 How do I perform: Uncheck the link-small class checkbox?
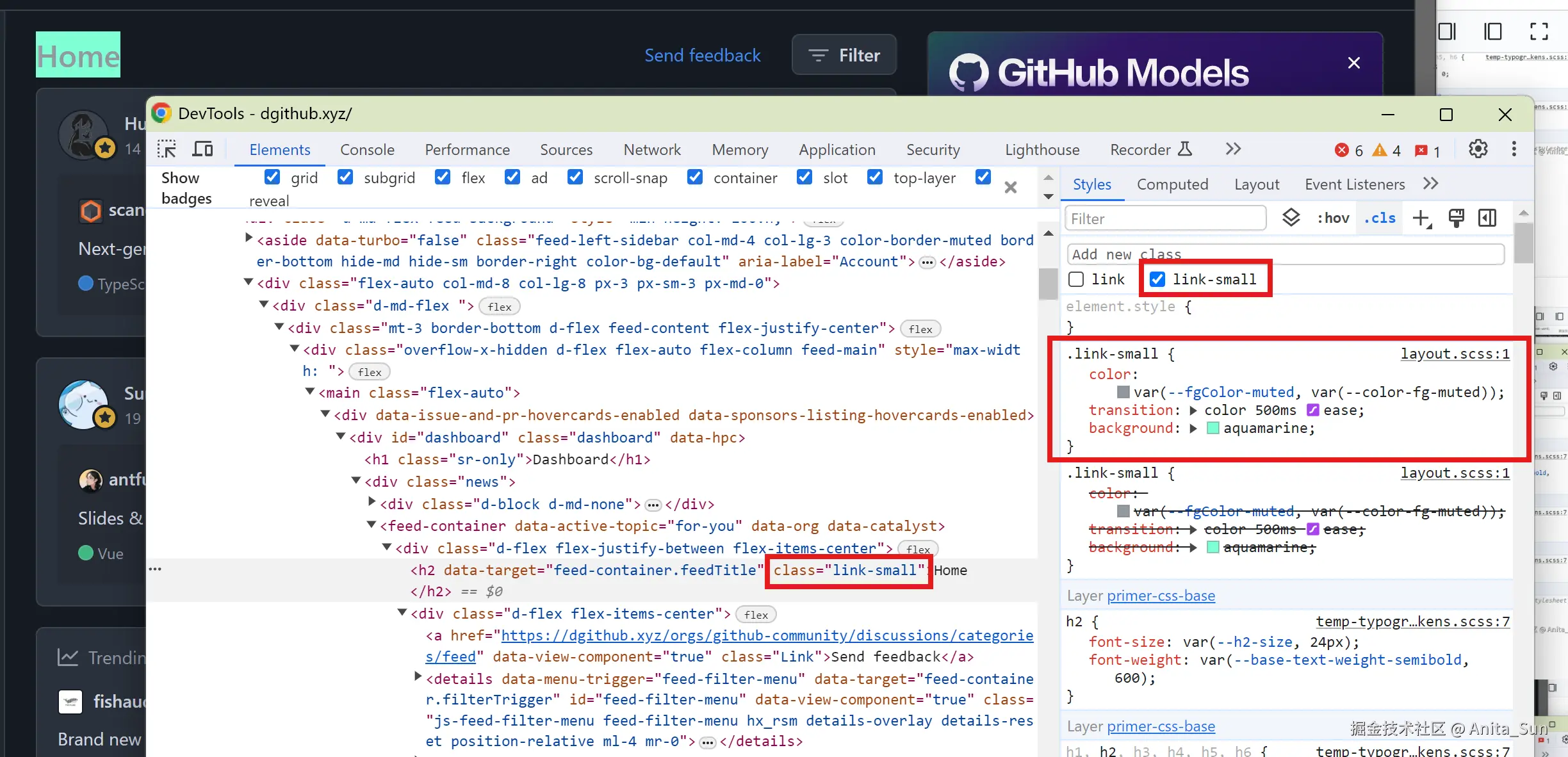coord(1157,279)
